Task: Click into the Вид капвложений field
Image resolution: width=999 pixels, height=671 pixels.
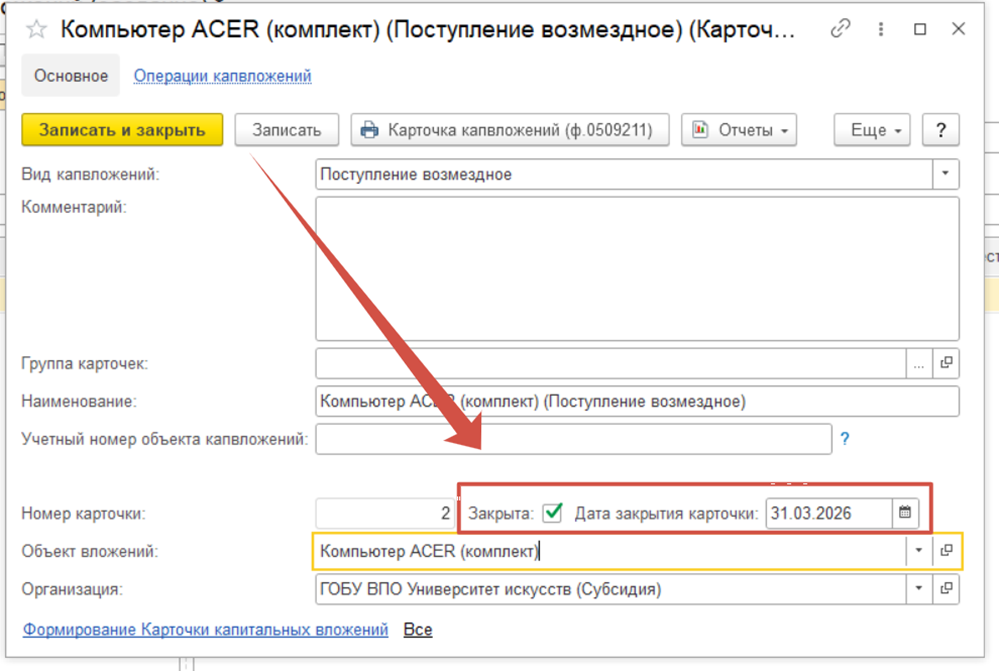Action: click(x=624, y=174)
